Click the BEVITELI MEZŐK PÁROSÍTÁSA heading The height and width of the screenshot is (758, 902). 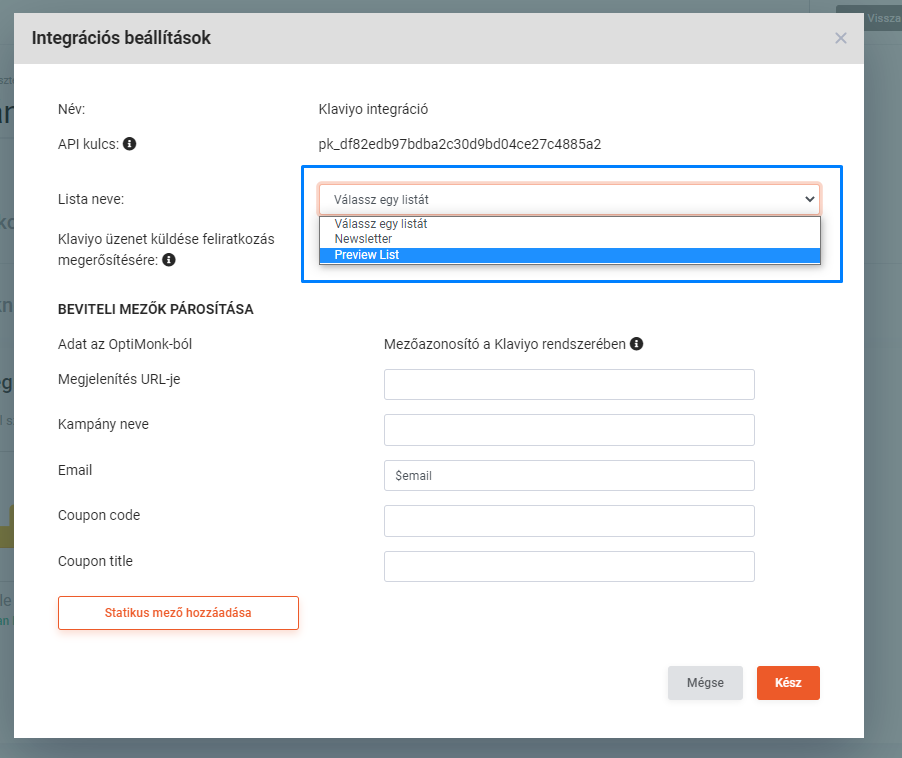point(155,309)
